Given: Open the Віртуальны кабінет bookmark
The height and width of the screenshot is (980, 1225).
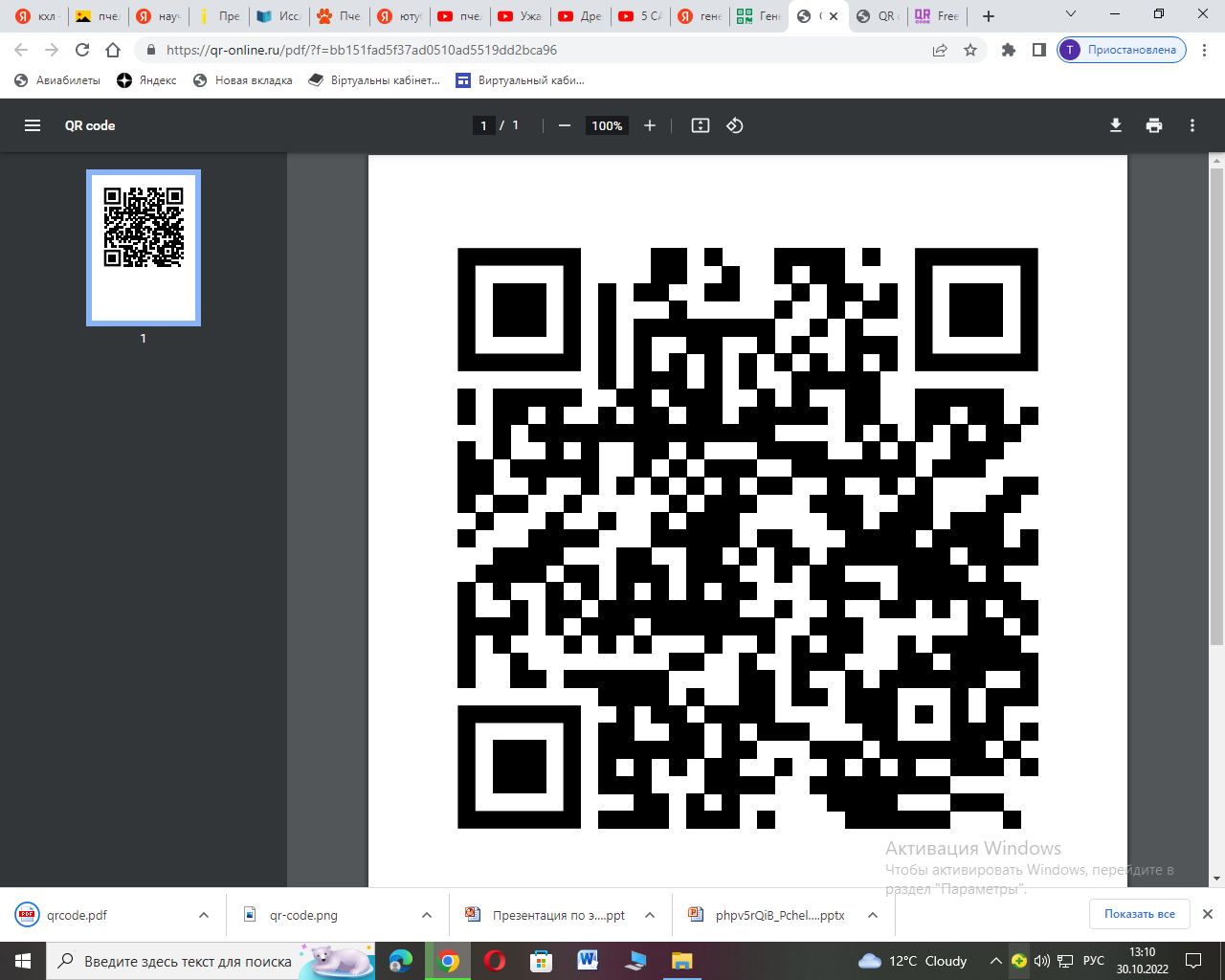Looking at the screenshot, I should (374, 80).
